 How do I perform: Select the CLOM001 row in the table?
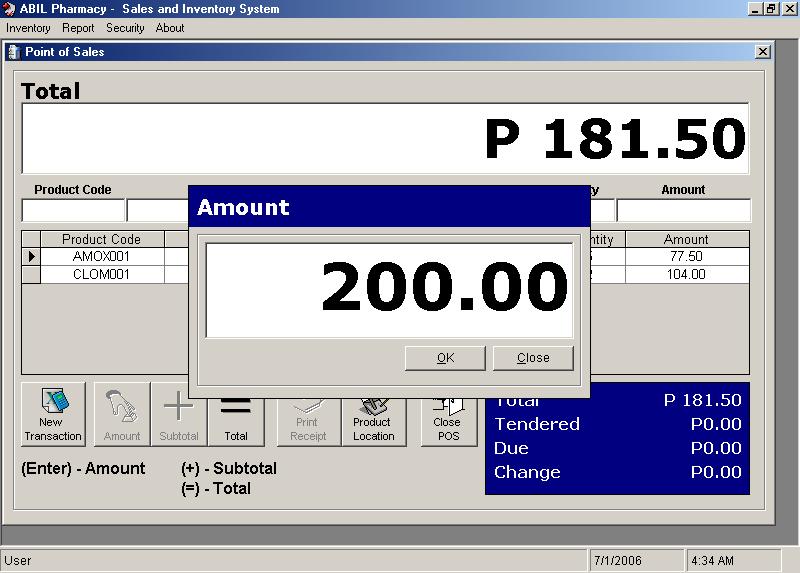(x=101, y=274)
